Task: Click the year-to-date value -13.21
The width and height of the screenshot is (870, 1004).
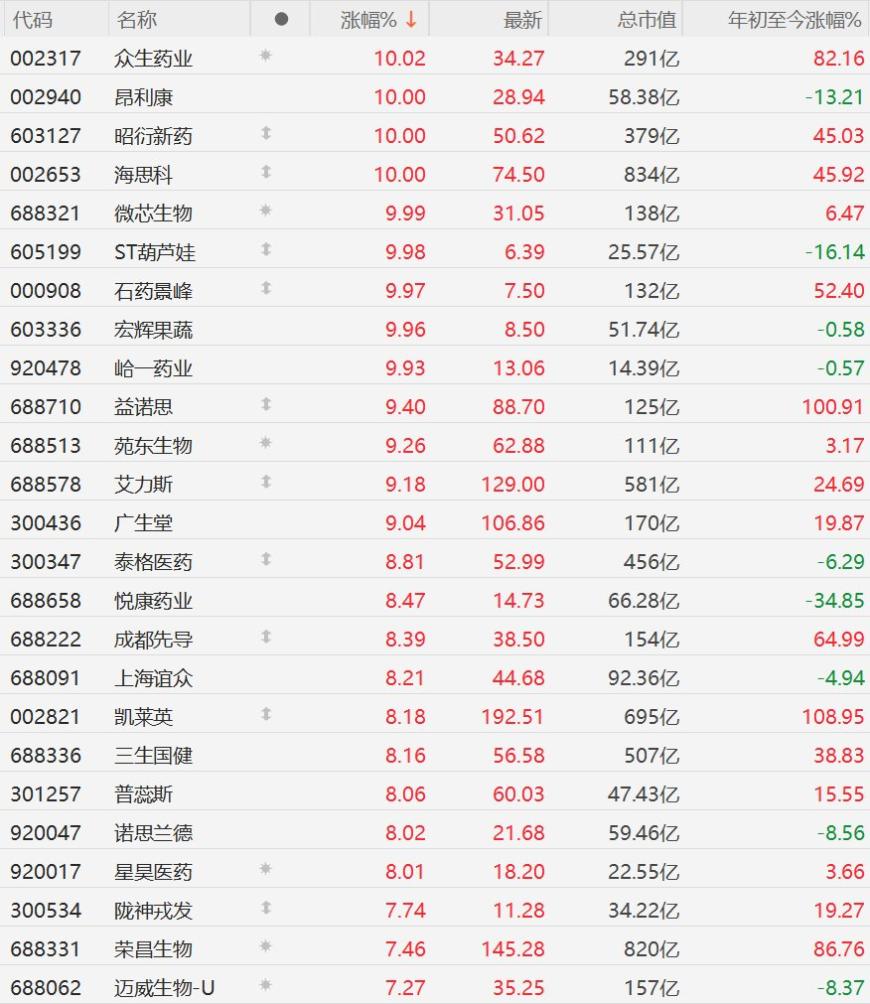Action: pos(835,97)
